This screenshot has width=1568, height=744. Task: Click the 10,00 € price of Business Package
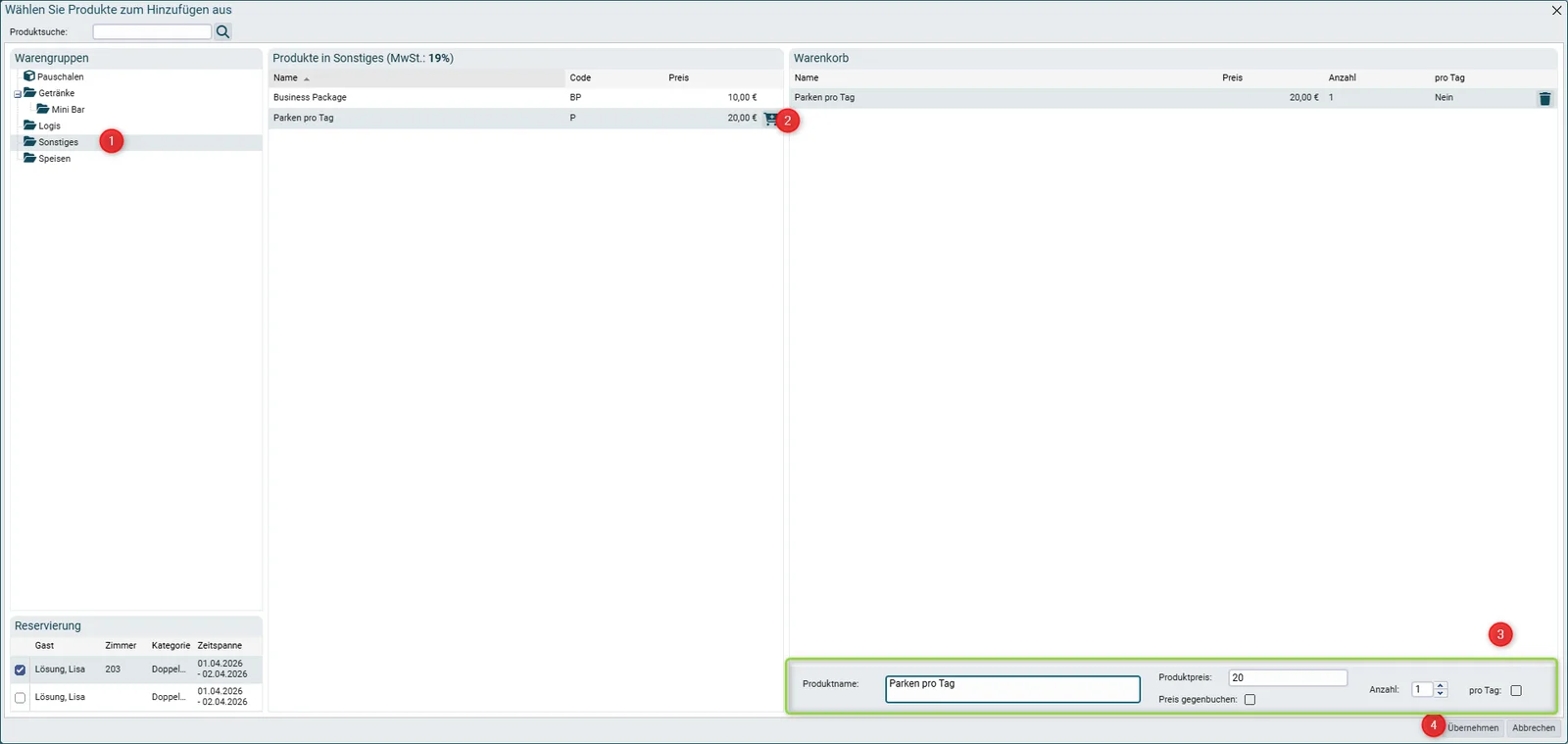point(742,97)
